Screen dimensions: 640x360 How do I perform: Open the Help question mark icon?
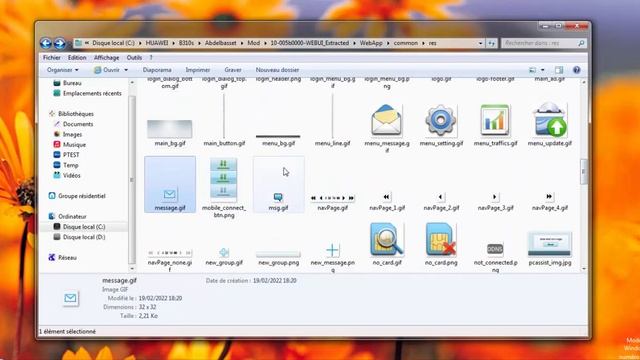576,70
